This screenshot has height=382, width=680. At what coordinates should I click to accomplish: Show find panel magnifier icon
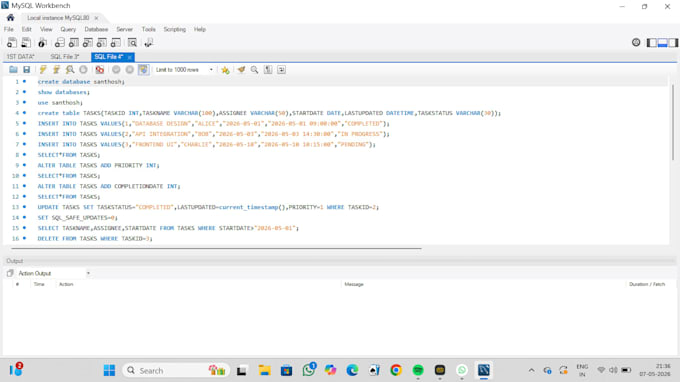pos(255,69)
